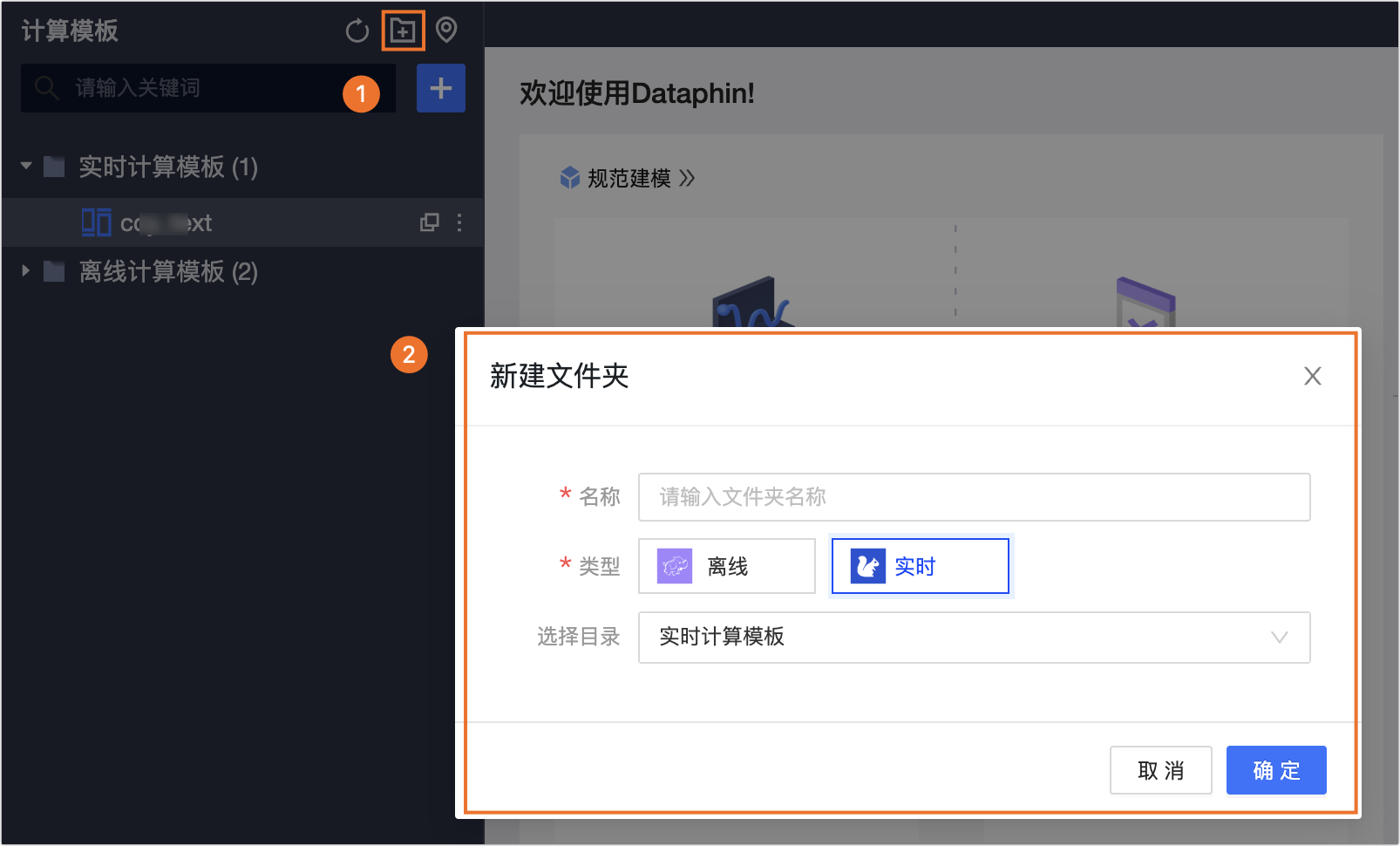
Task: Click the 欢迎使用Dataphin! heading
Action: click(x=637, y=93)
